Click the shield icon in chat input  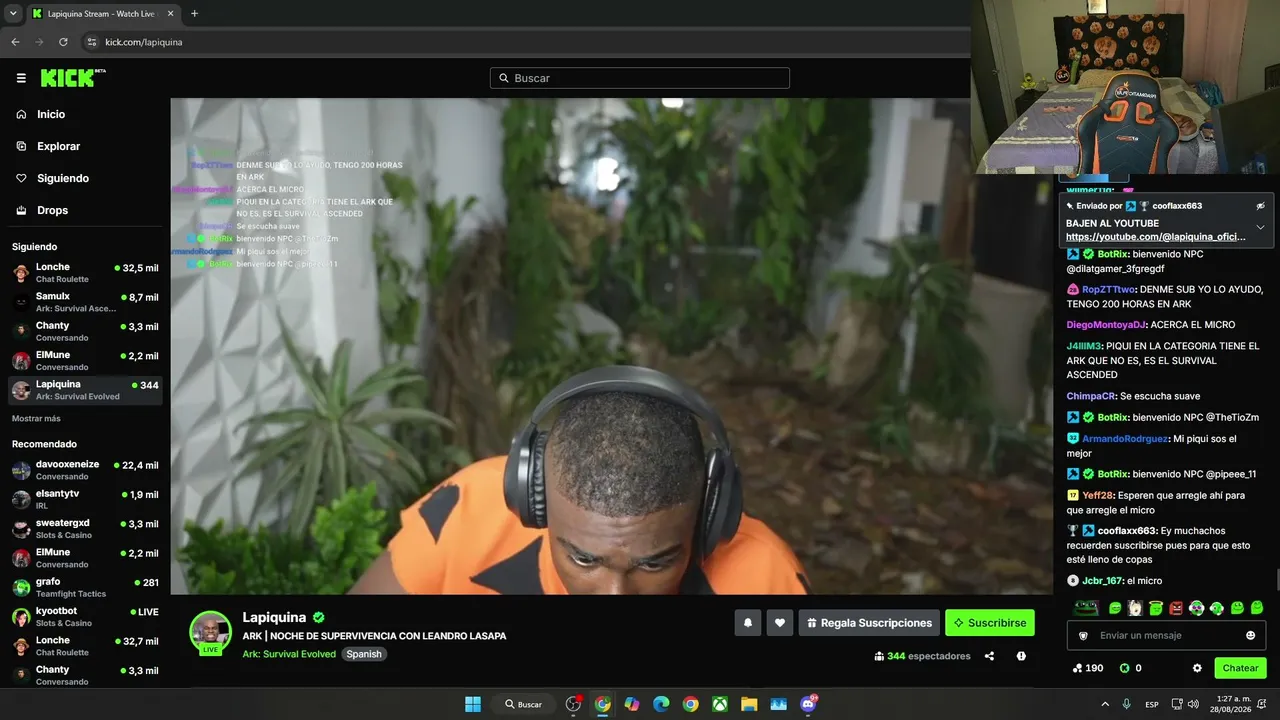tap(1081, 635)
